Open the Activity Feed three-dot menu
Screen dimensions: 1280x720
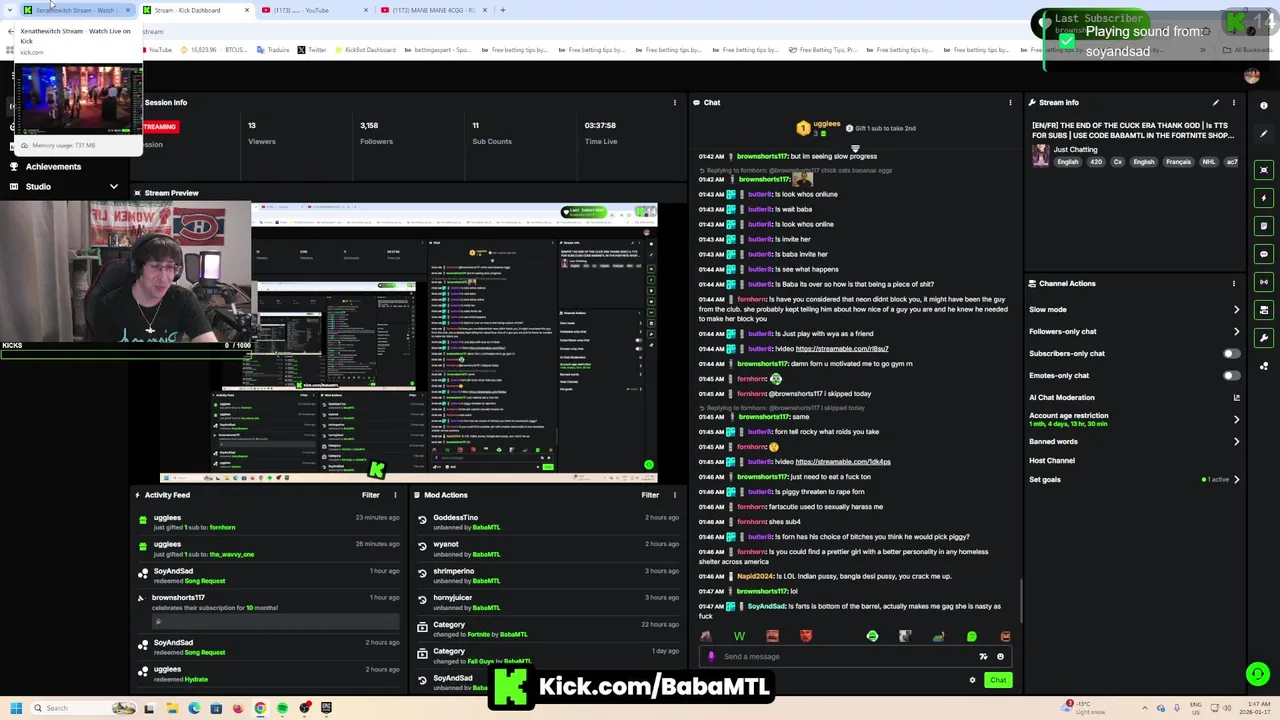coord(395,495)
